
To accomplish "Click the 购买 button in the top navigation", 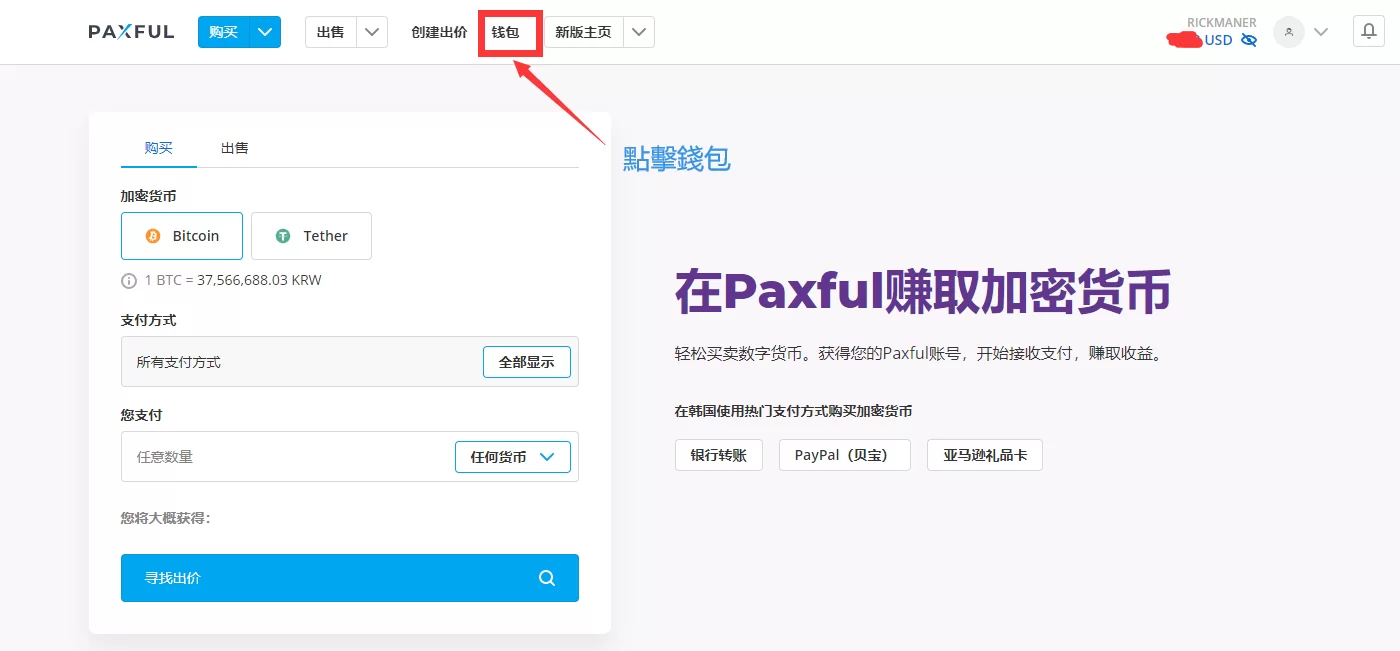I will [x=223, y=32].
